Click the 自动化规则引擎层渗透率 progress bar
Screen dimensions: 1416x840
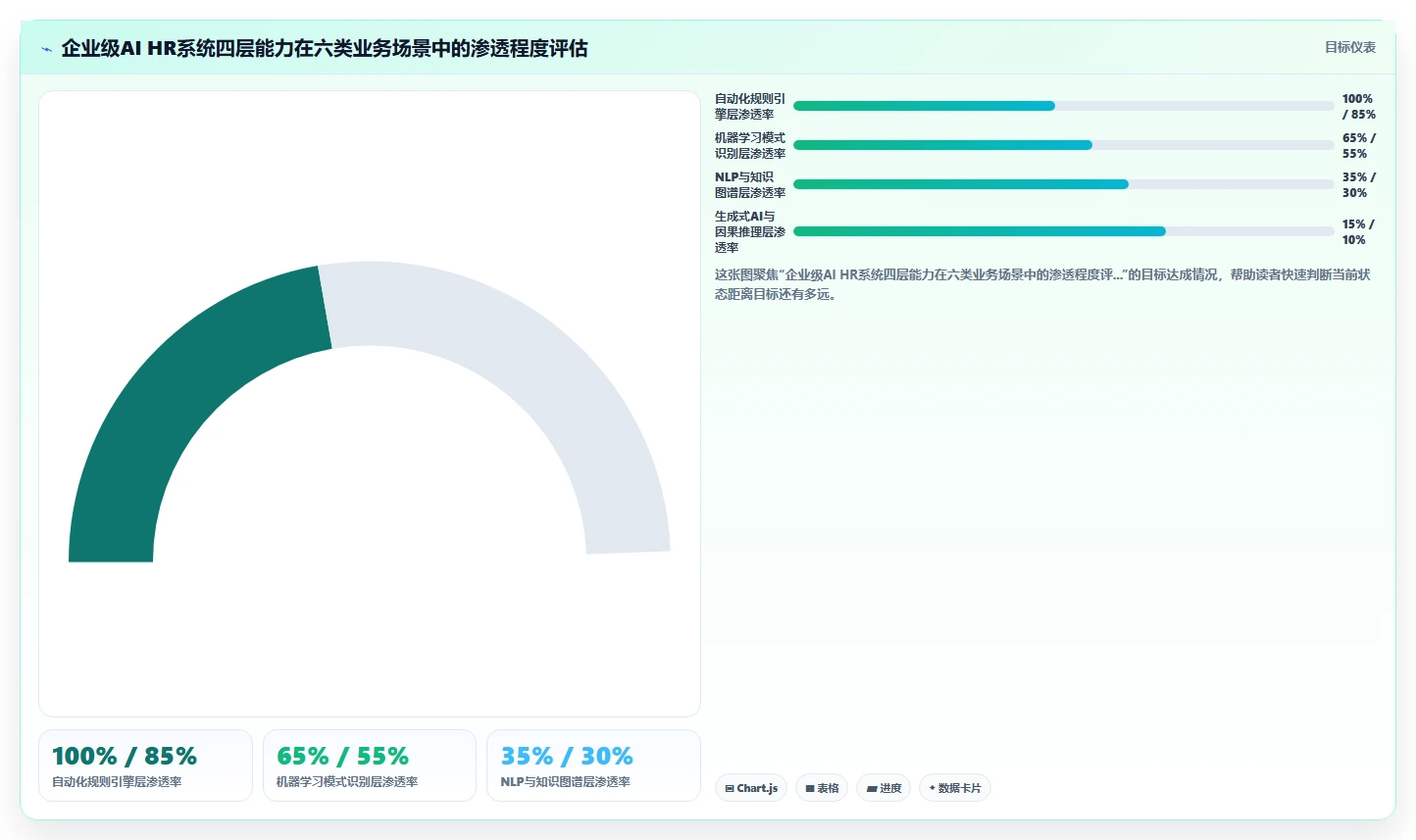(x=1064, y=106)
